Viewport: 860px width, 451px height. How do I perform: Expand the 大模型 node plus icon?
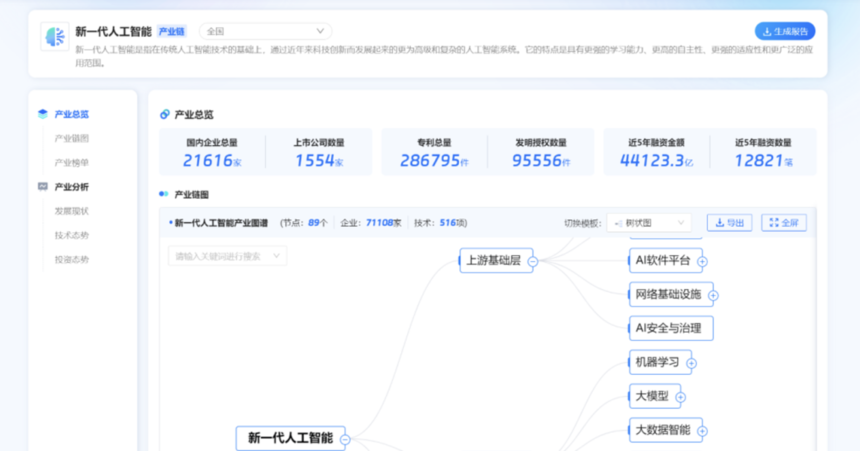(x=680, y=397)
